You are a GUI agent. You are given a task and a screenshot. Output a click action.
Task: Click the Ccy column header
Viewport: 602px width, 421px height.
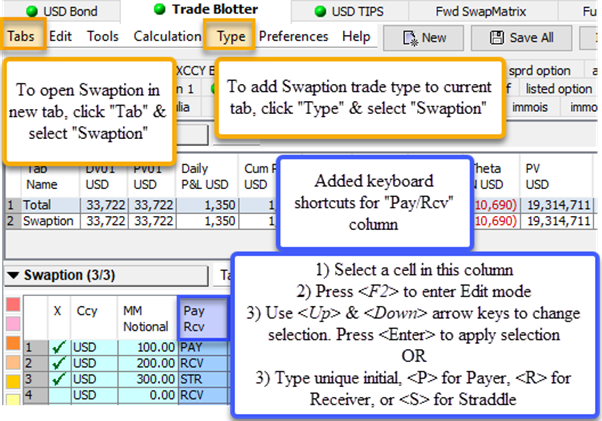[94, 318]
